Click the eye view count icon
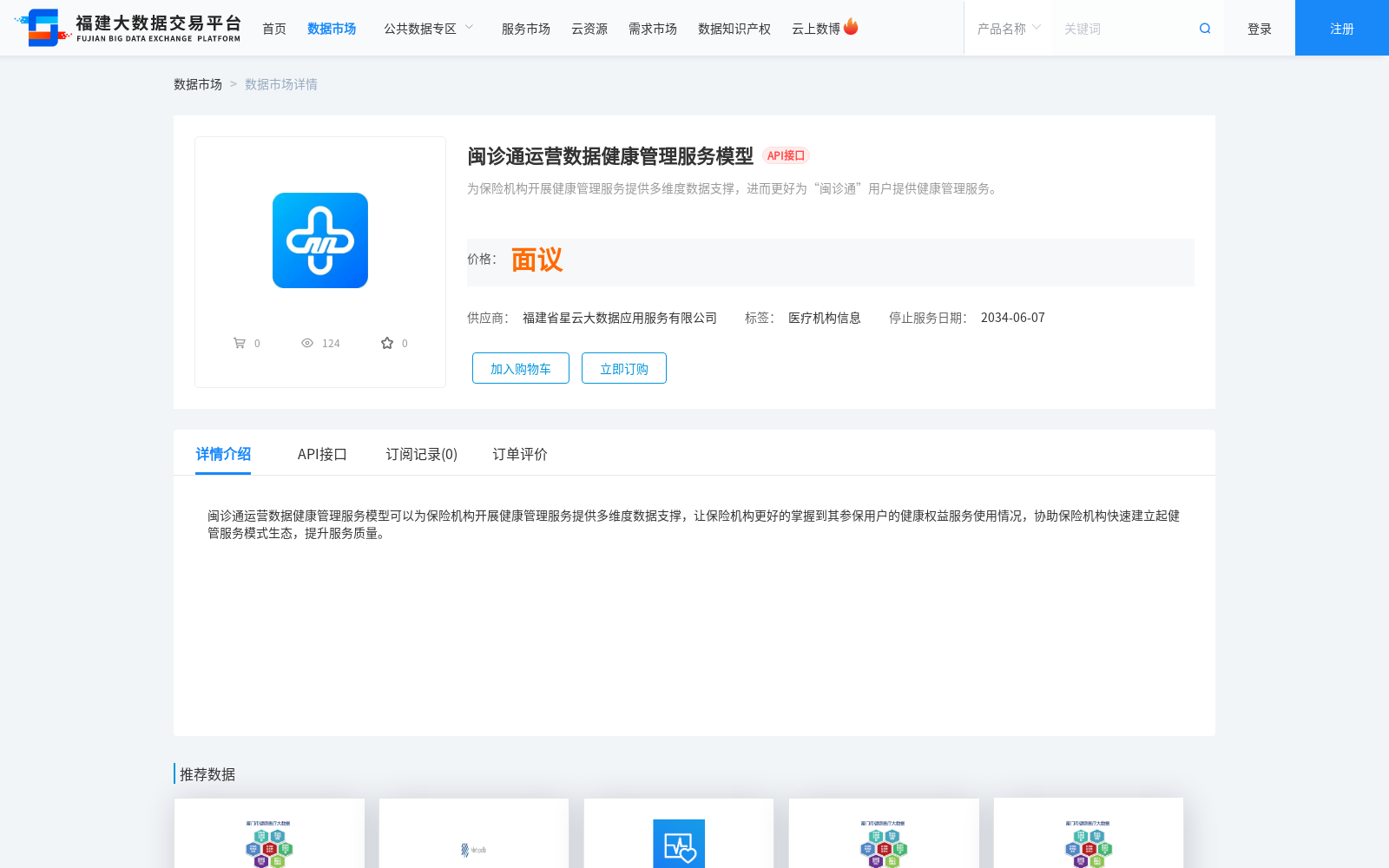The height and width of the screenshot is (868, 1389). 307,343
